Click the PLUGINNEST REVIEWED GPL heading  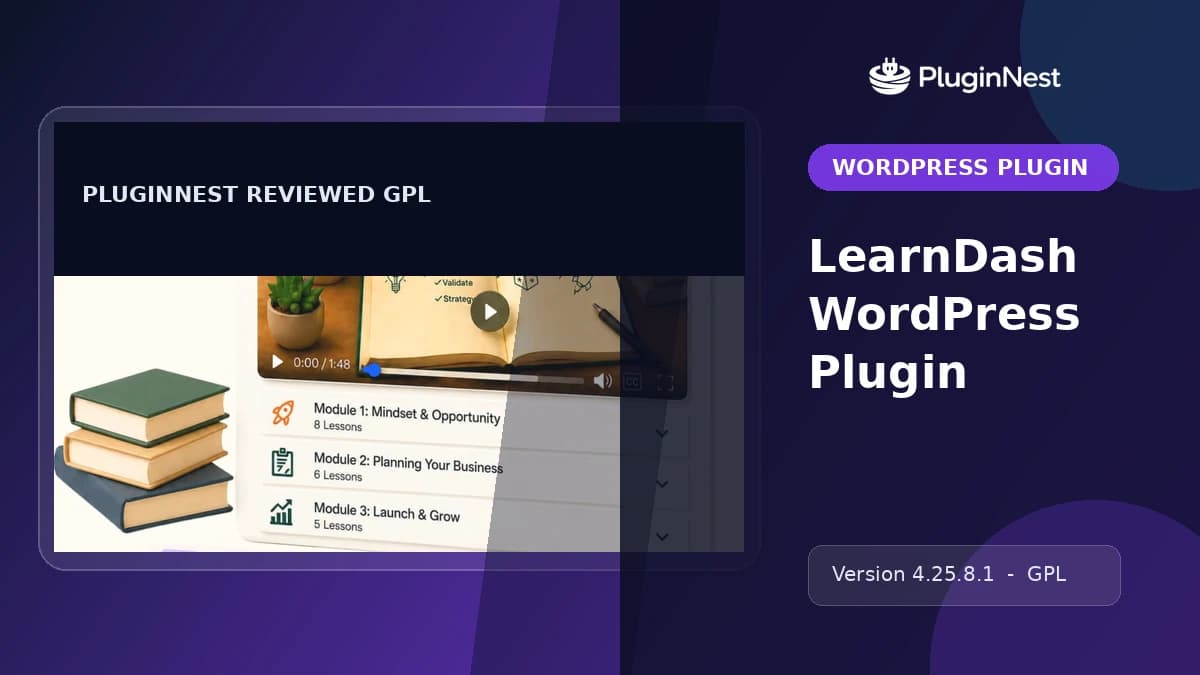(256, 195)
